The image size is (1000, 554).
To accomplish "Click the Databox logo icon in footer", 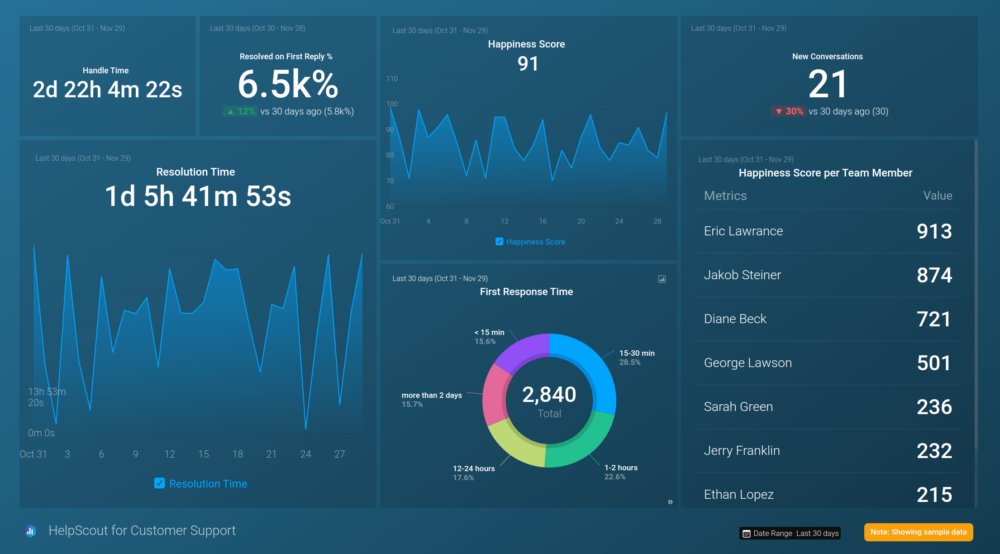I will [x=31, y=531].
